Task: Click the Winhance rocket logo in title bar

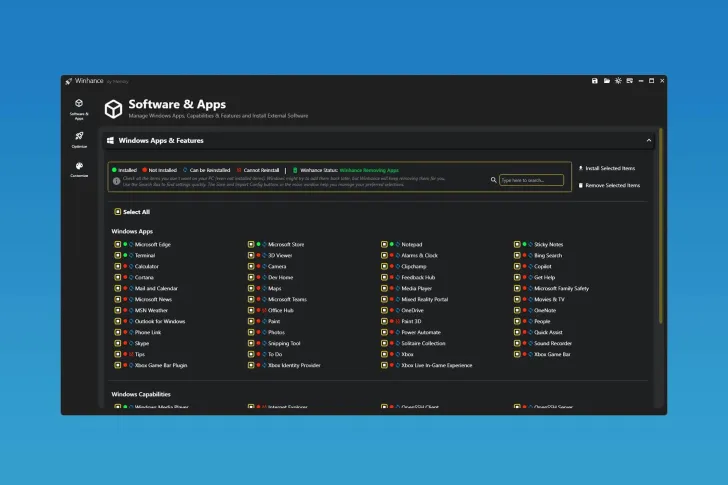Action: 69,81
